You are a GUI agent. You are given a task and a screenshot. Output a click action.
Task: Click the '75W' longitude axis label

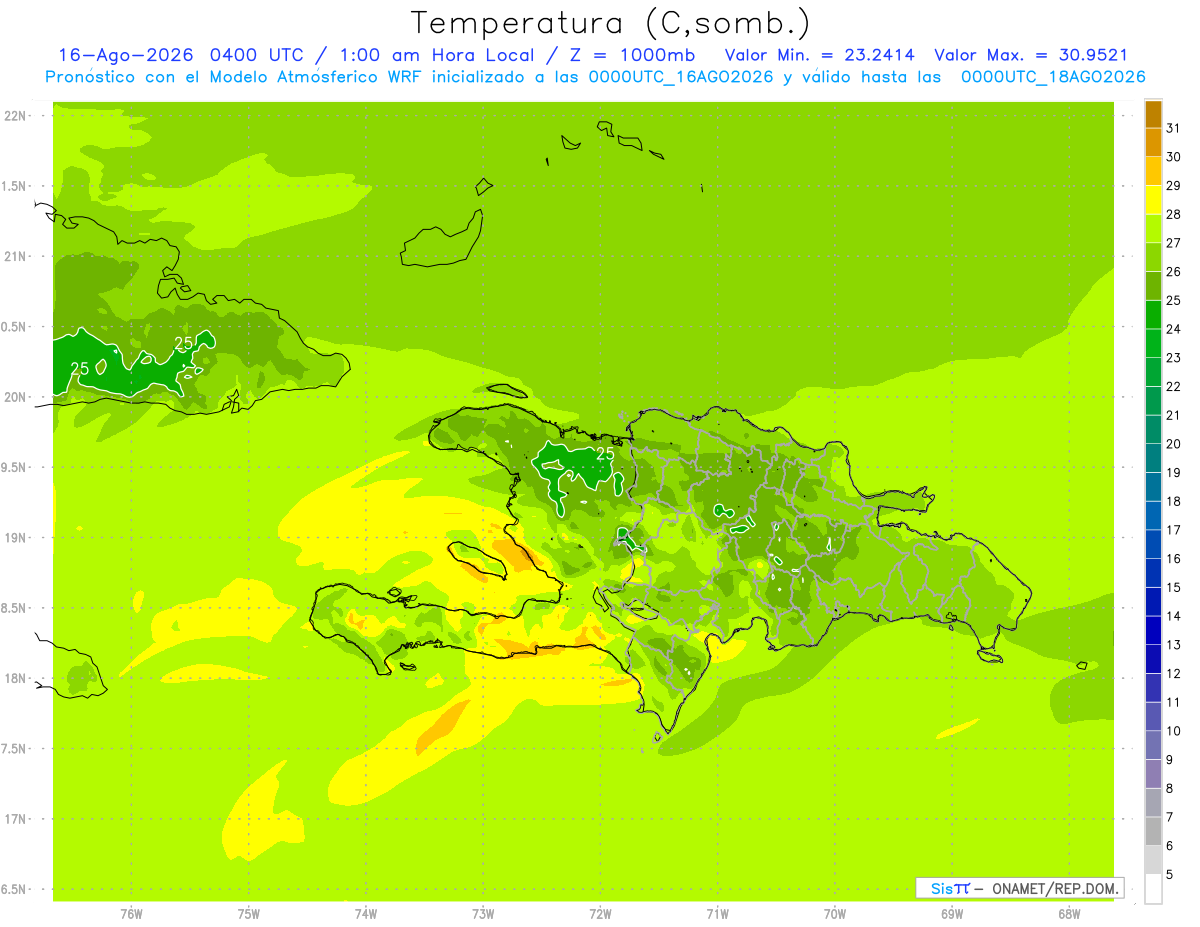click(x=249, y=913)
